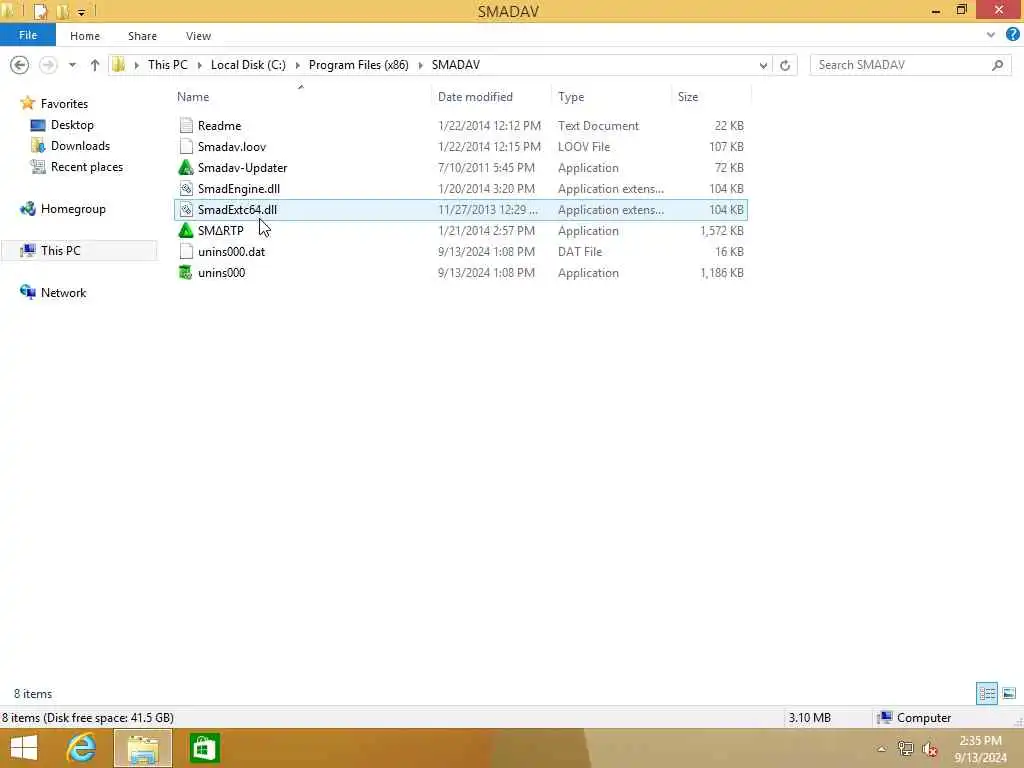Image resolution: width=1024 pixels, height=768 pixels.
Task: Switch to Large icons view layout
Action: [x=1009, y=694]
